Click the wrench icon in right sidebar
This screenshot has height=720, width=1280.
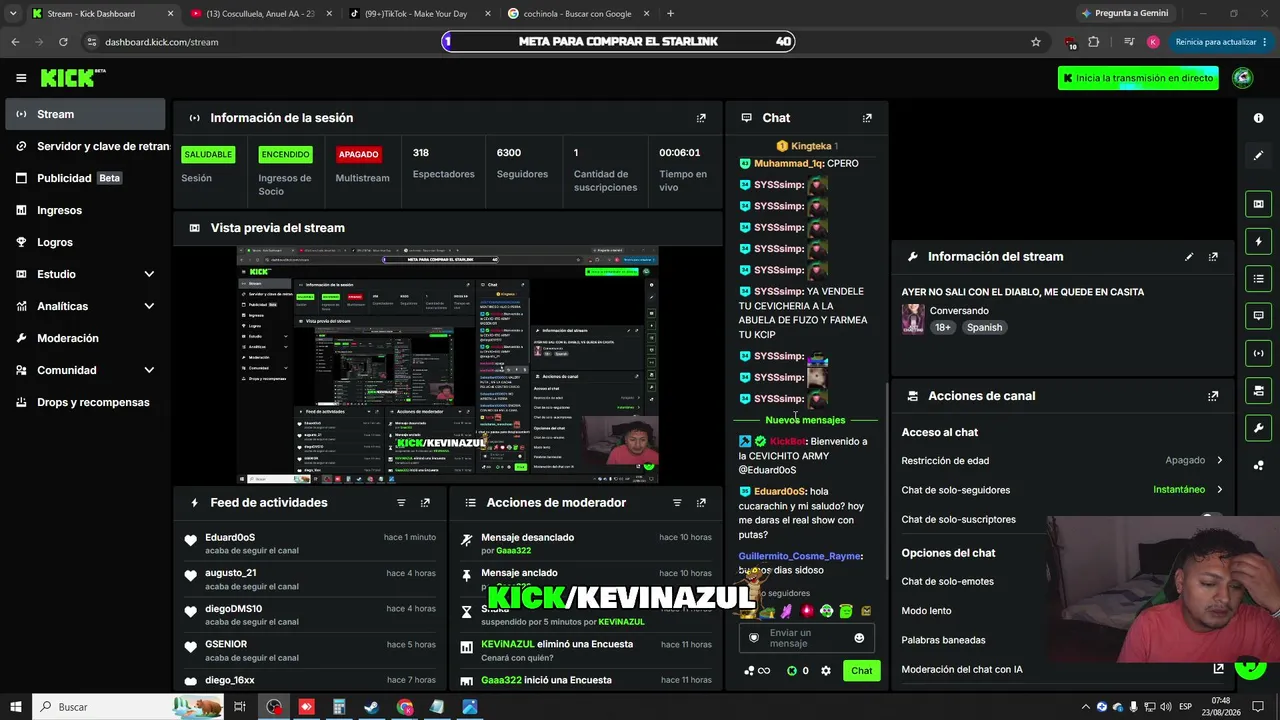tap(1259, 428)
